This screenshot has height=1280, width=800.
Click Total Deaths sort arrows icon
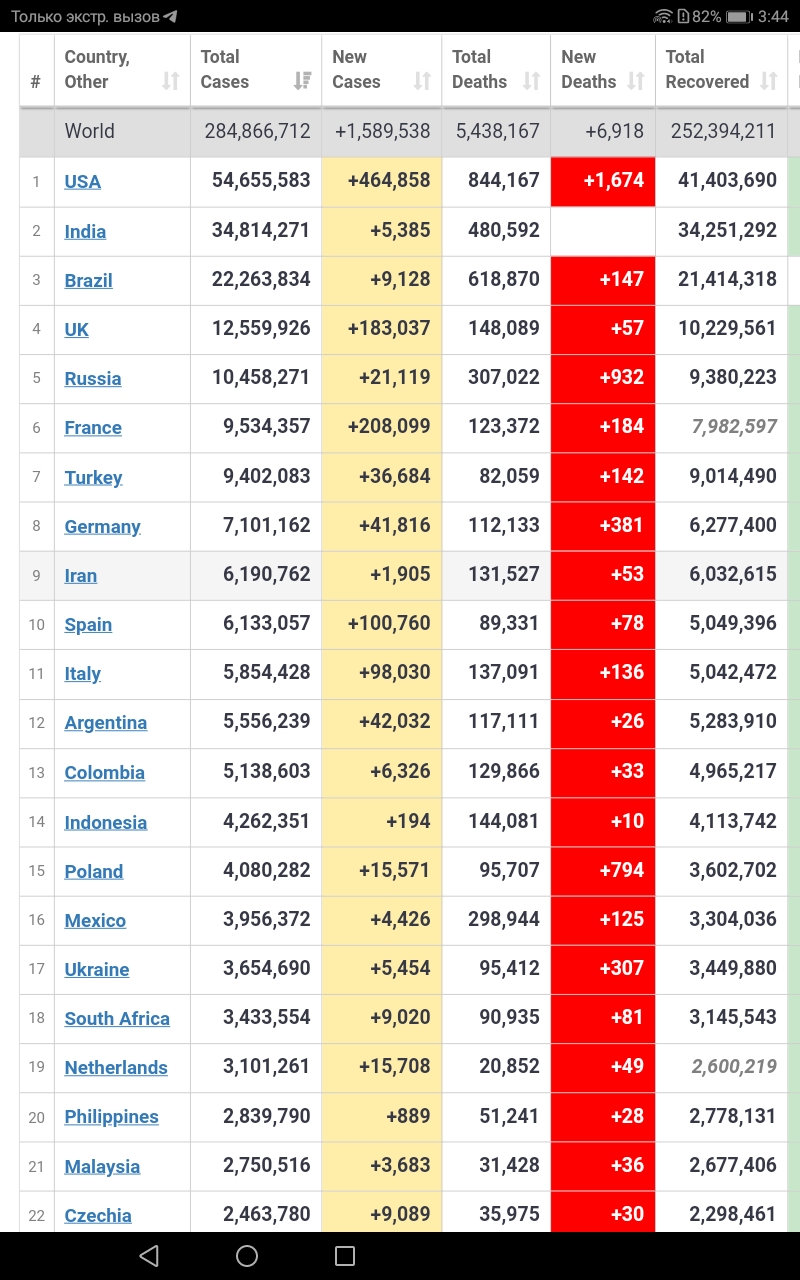pyautogui.click(x=531, y=82)
